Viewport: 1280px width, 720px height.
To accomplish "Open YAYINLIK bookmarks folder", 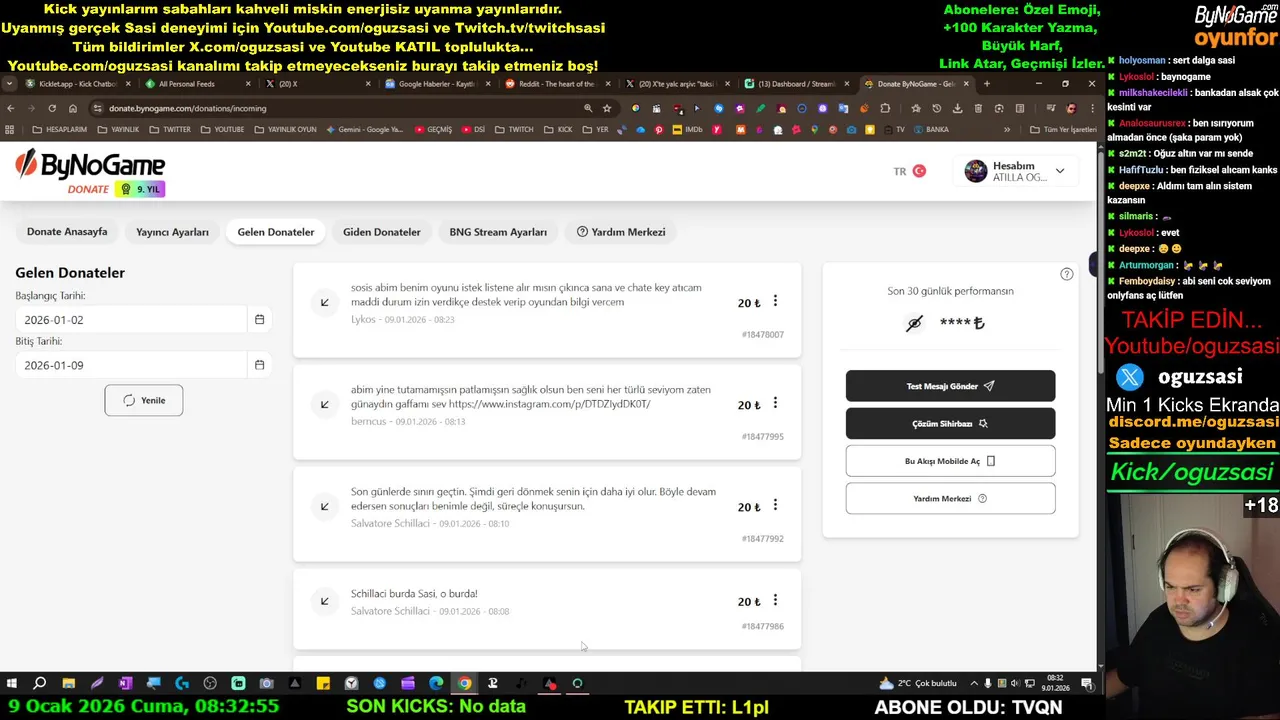I will click(118, 129).
